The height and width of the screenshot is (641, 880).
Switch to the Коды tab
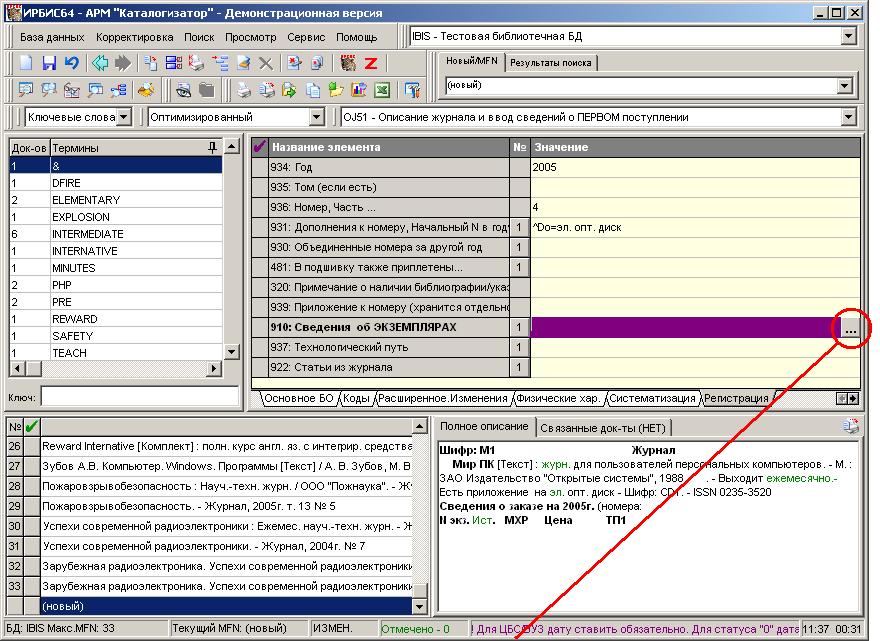coord(356,398)
